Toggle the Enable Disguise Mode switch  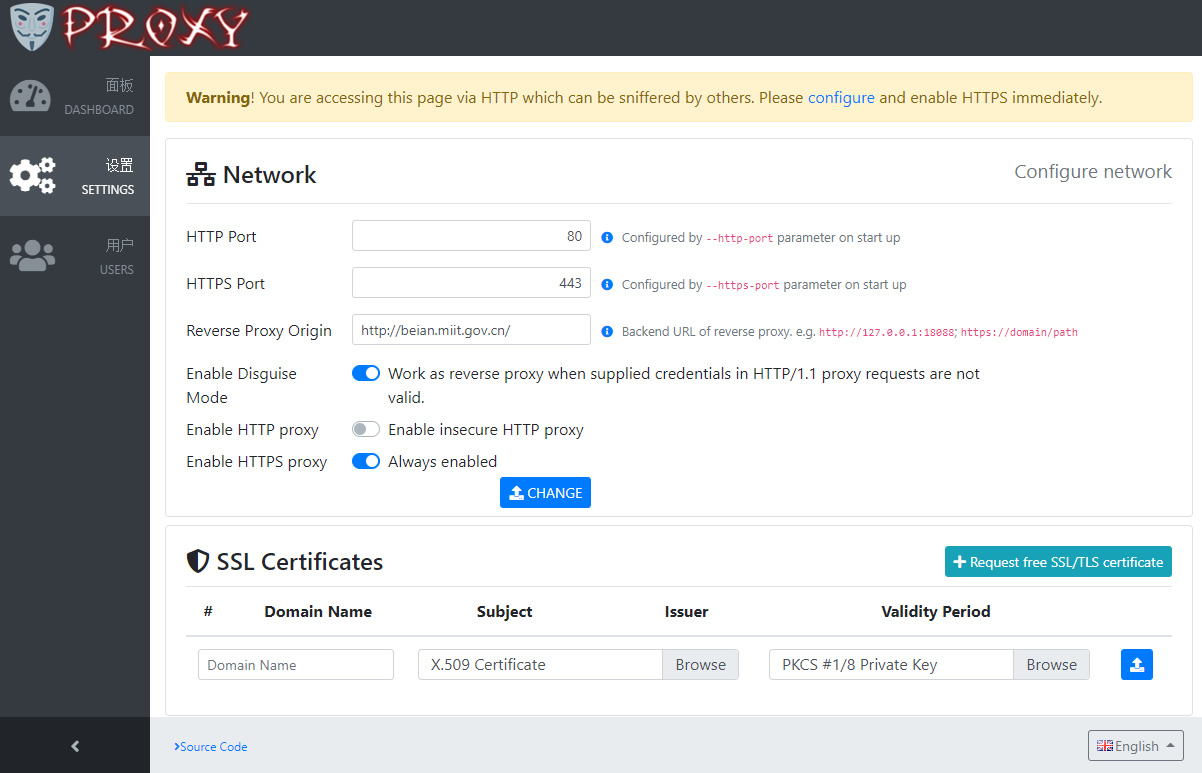(366, 373)
